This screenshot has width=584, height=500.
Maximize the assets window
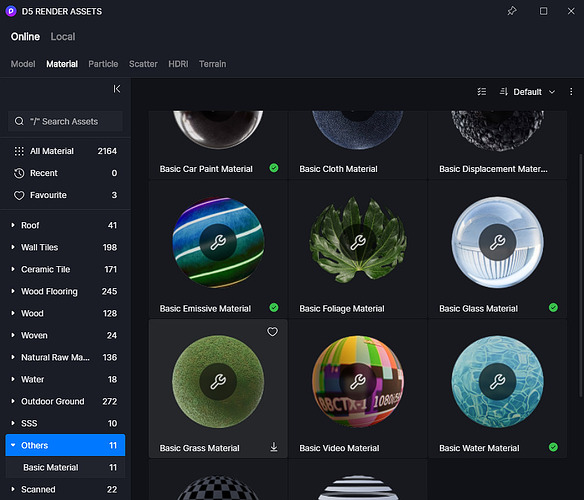click(543, 11)
